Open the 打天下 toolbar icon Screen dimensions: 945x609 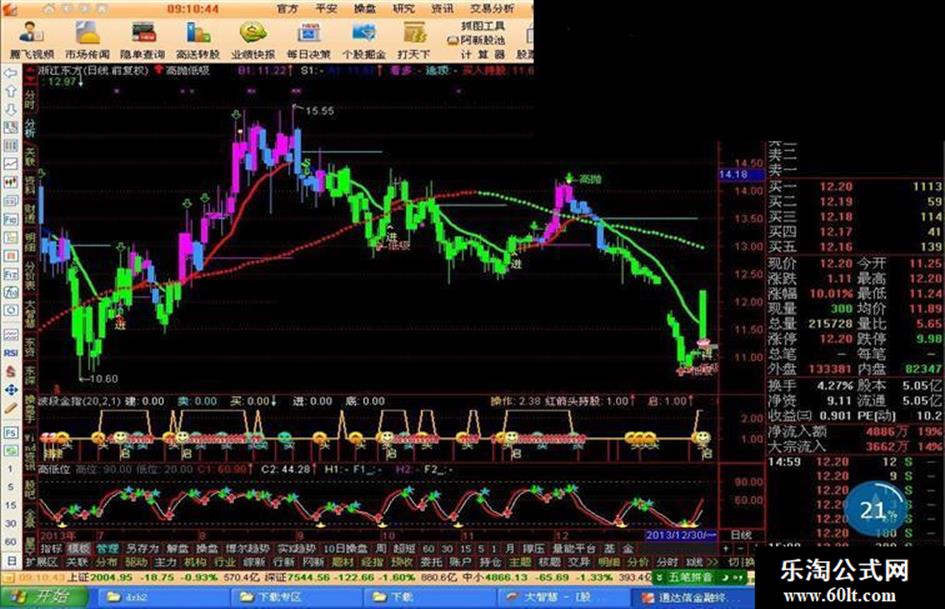tap(414, 40)
